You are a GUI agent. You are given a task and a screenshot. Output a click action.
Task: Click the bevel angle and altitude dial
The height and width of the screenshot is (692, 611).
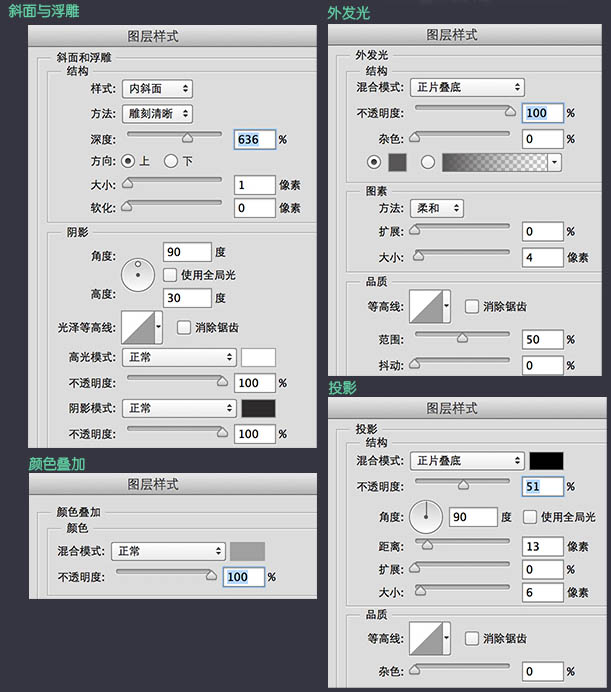tap(138, 275)
